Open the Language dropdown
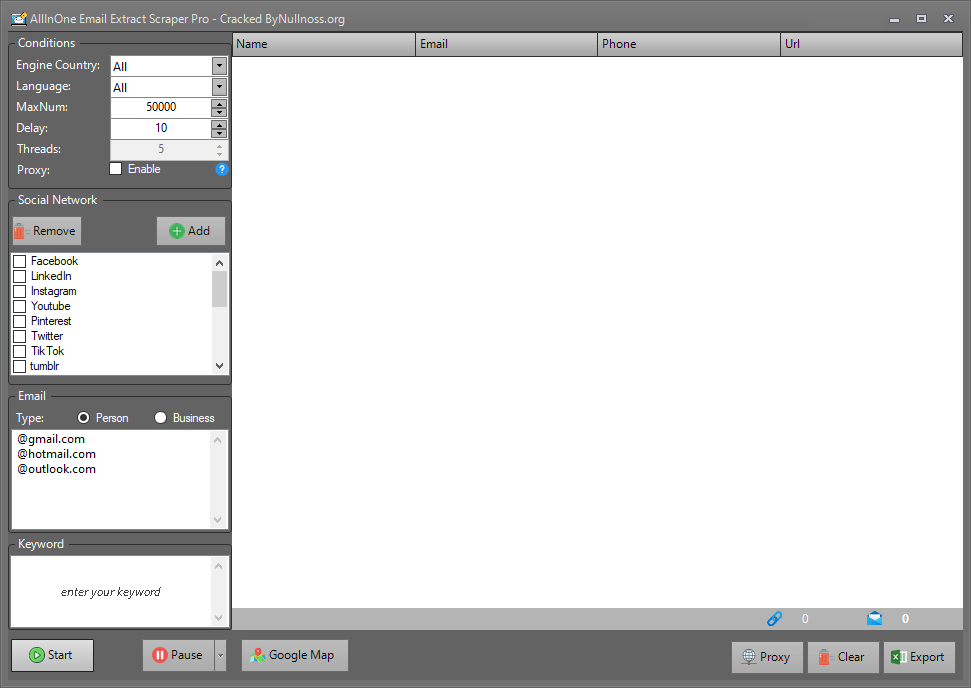Image resolution: width=971 pixels, height=688 pixels. (219, 87)
